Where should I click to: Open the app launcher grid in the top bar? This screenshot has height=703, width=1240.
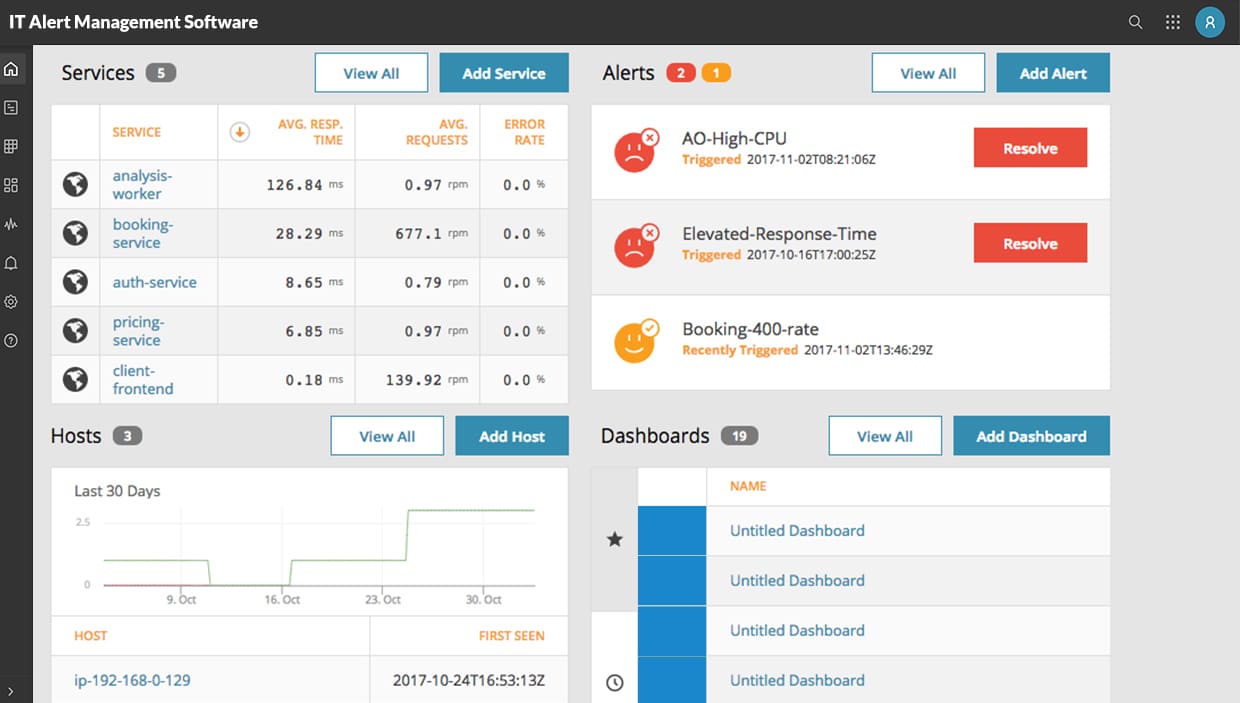point(1172,21)
